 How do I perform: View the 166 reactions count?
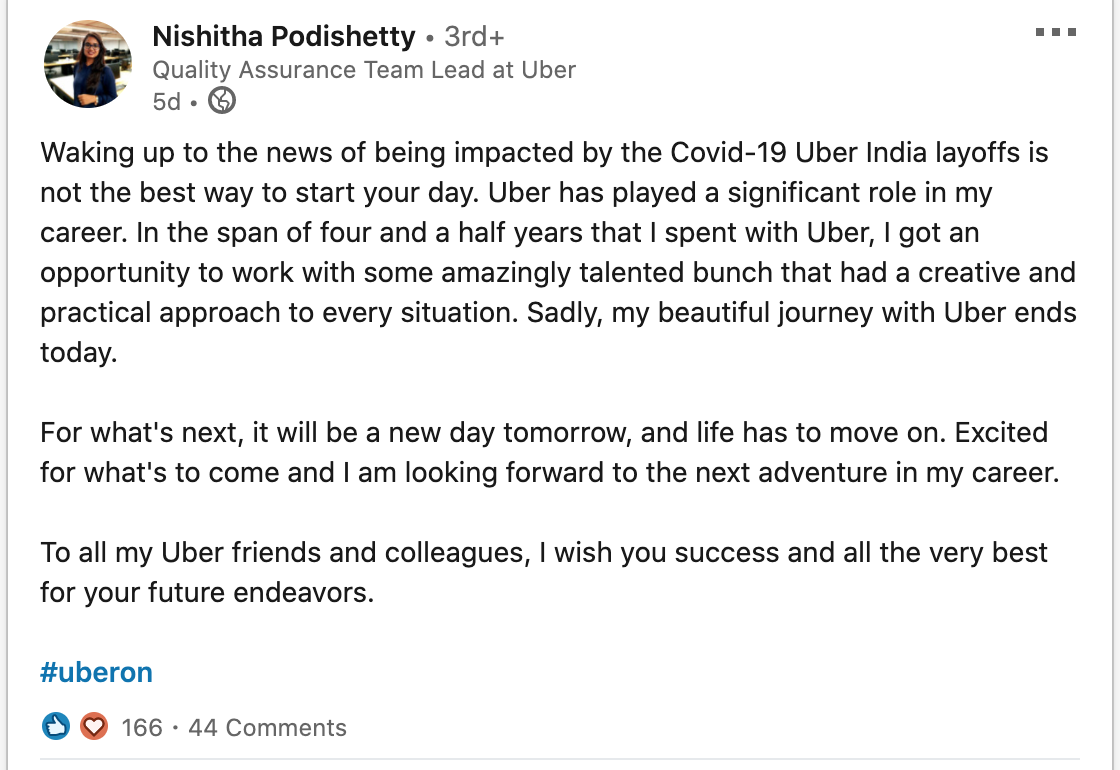pos(141,727)
